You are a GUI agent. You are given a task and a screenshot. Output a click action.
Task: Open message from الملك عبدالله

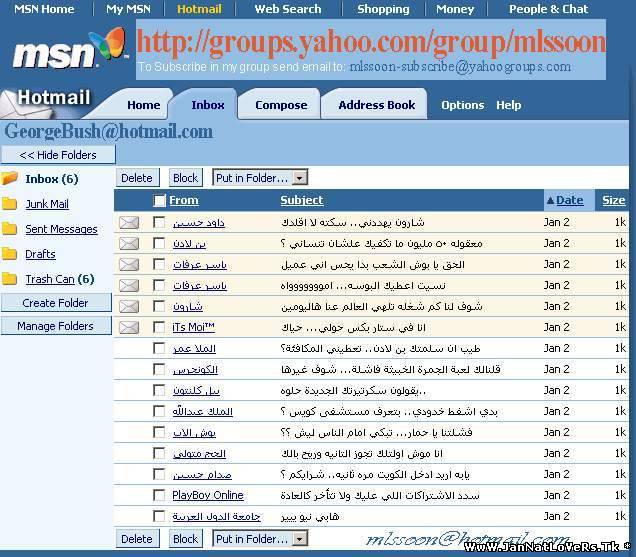tap(202, 411)
